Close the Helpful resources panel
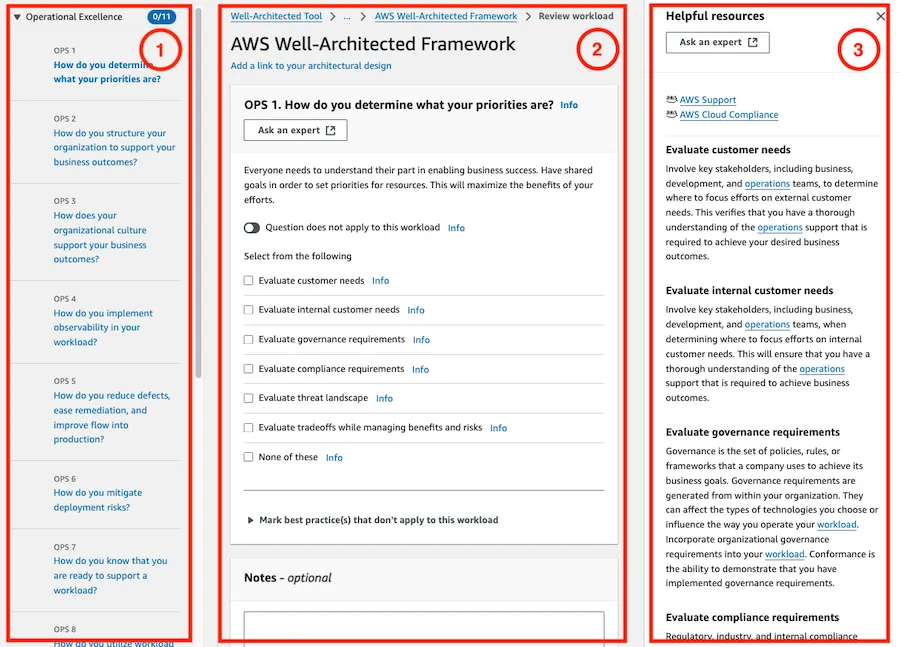 (880, 17)
